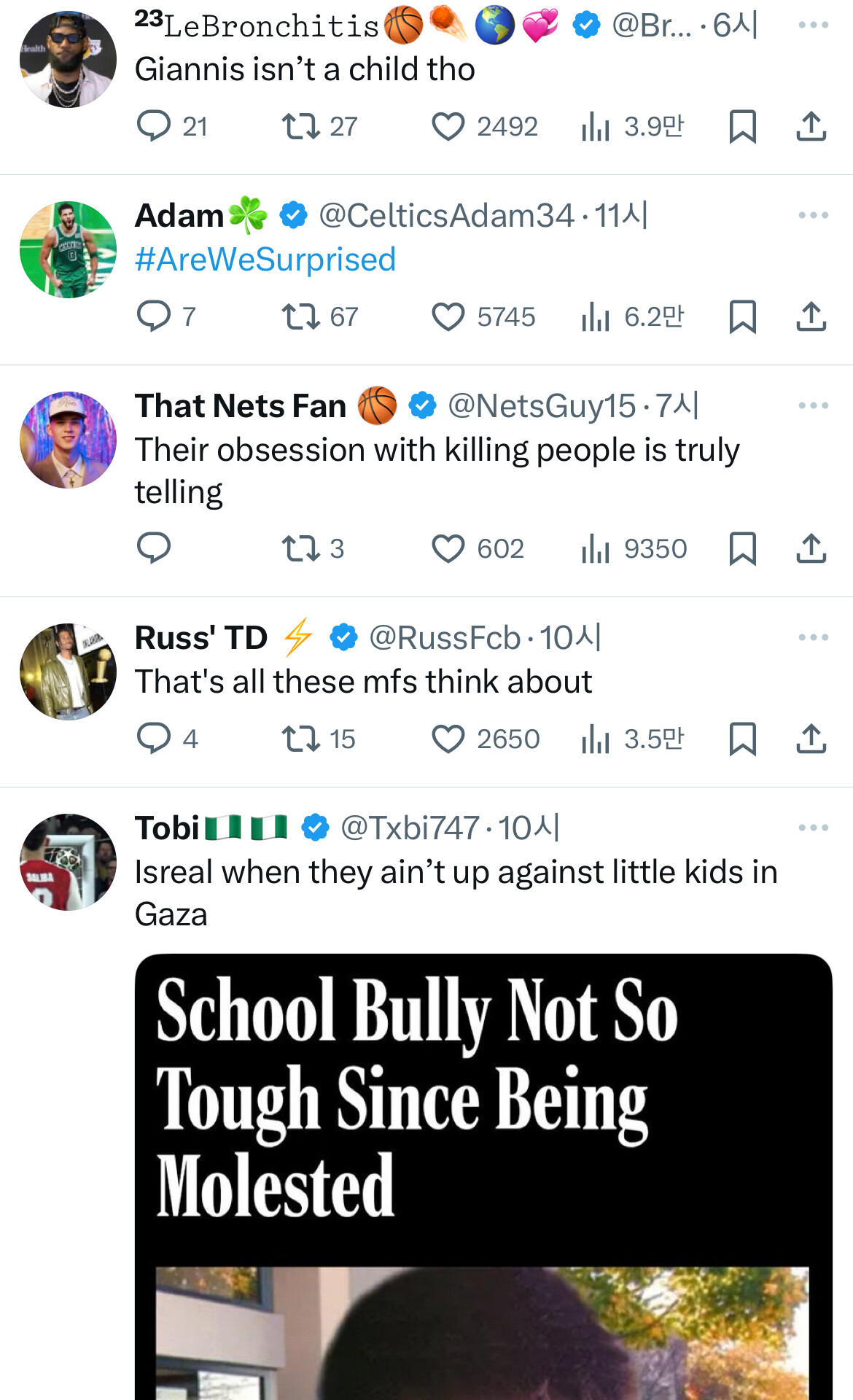Open more options on Tobi's tweet
Viewport: 853px width, 1400px height.
pyautogui.click(x=813, y=828)
